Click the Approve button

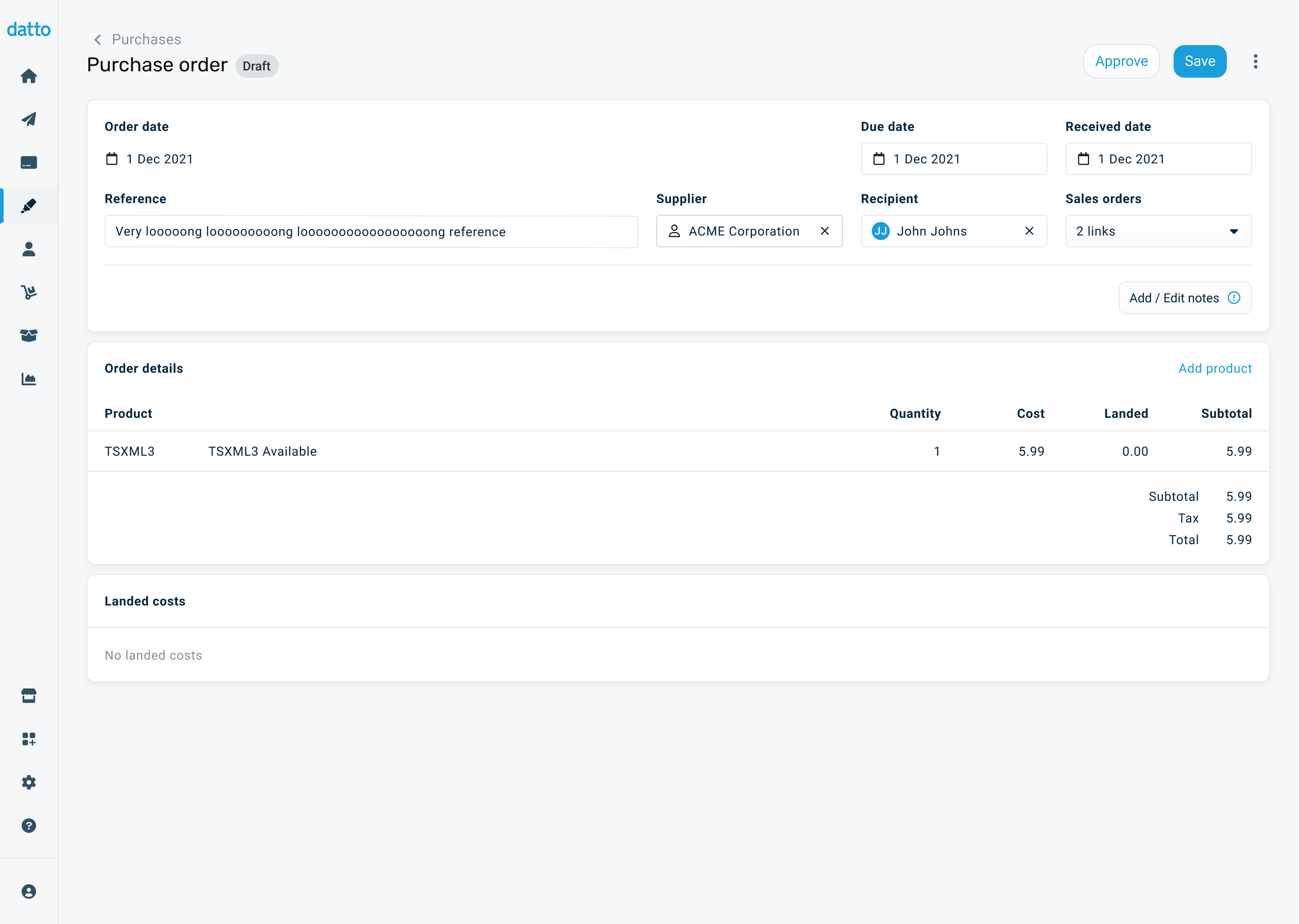pyautogui.click(x=1121, y=61)
